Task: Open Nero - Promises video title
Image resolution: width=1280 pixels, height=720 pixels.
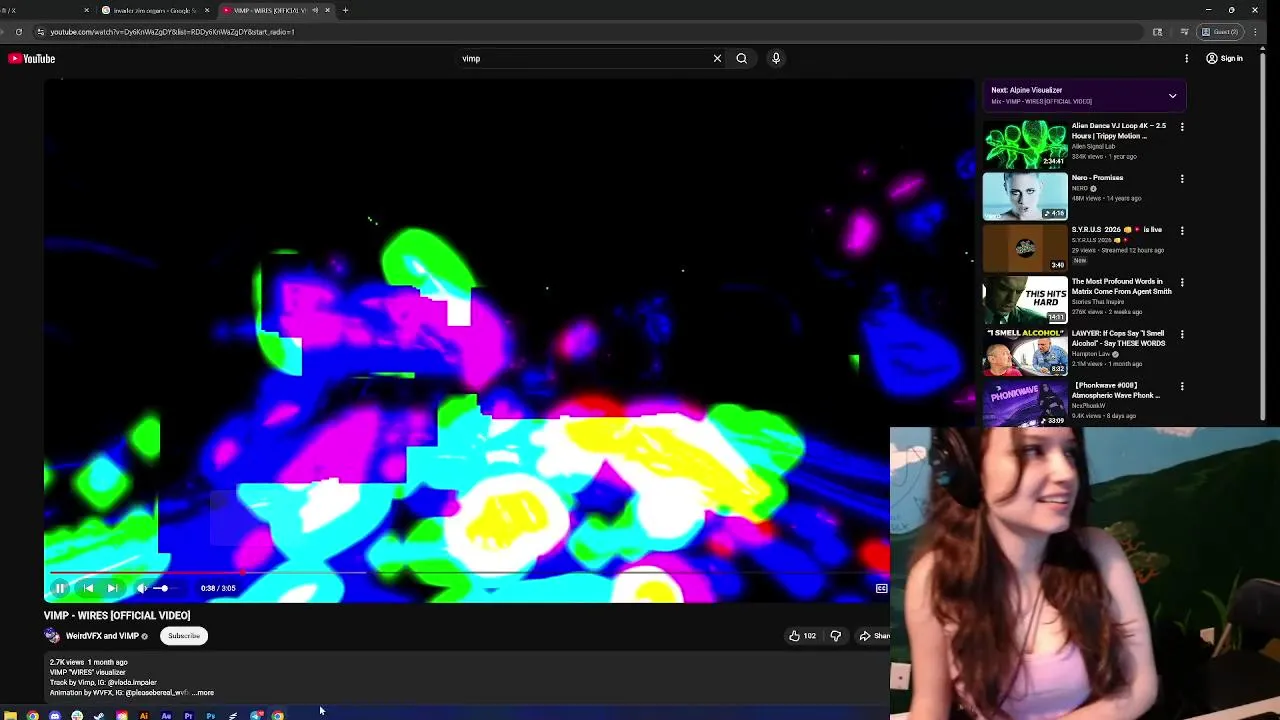Action: click(x=1097, y=178)
